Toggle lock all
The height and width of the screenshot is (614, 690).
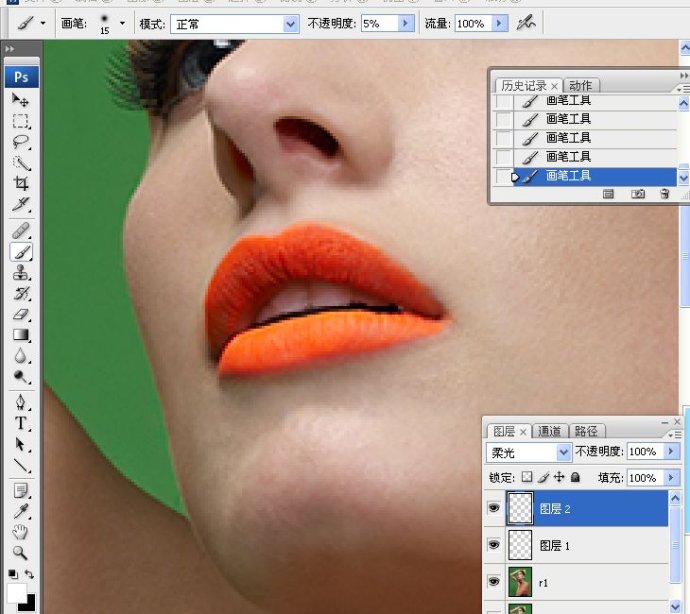click(x=575, y=477)
